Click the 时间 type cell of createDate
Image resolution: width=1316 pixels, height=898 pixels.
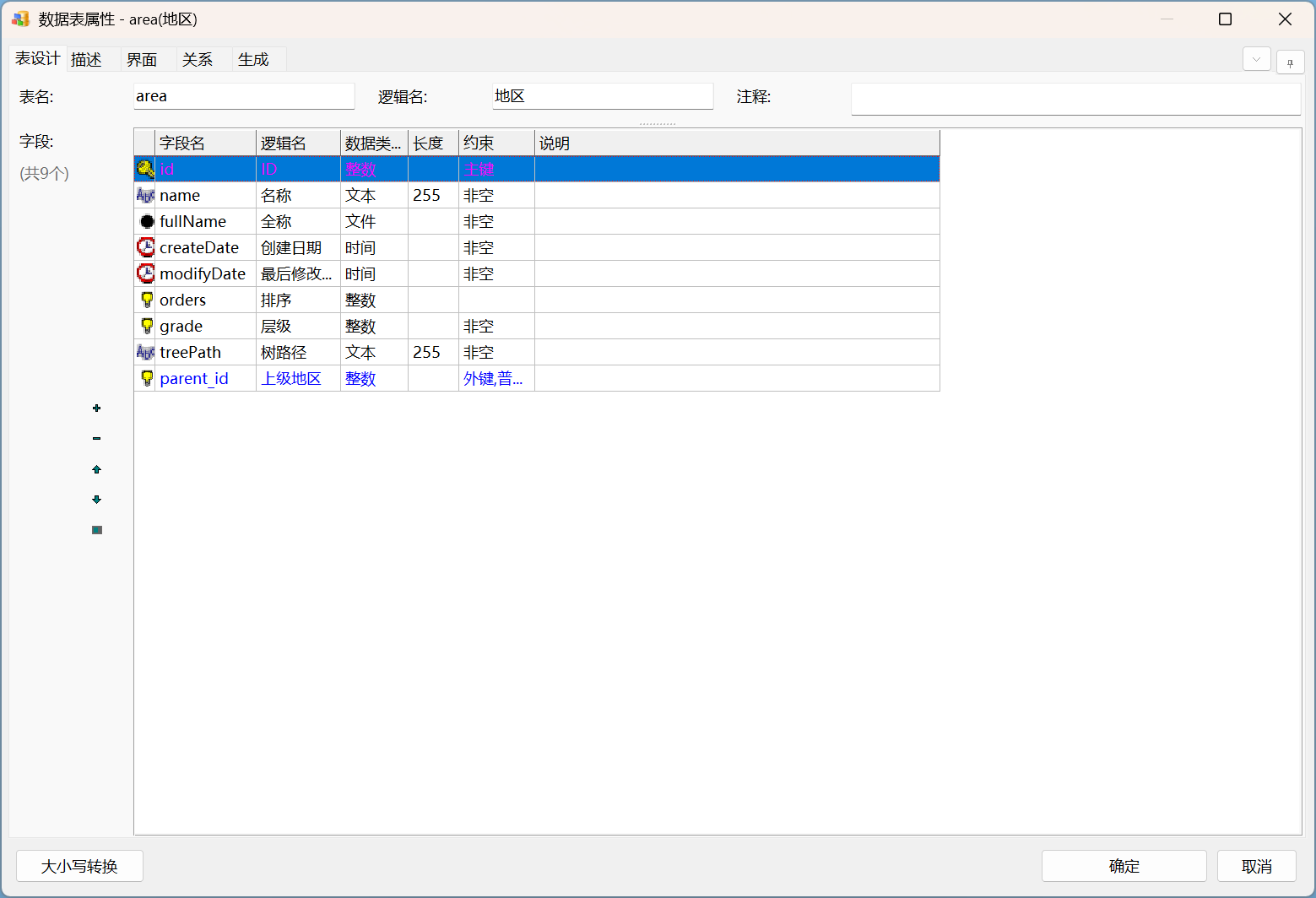(x=374, y=247)
